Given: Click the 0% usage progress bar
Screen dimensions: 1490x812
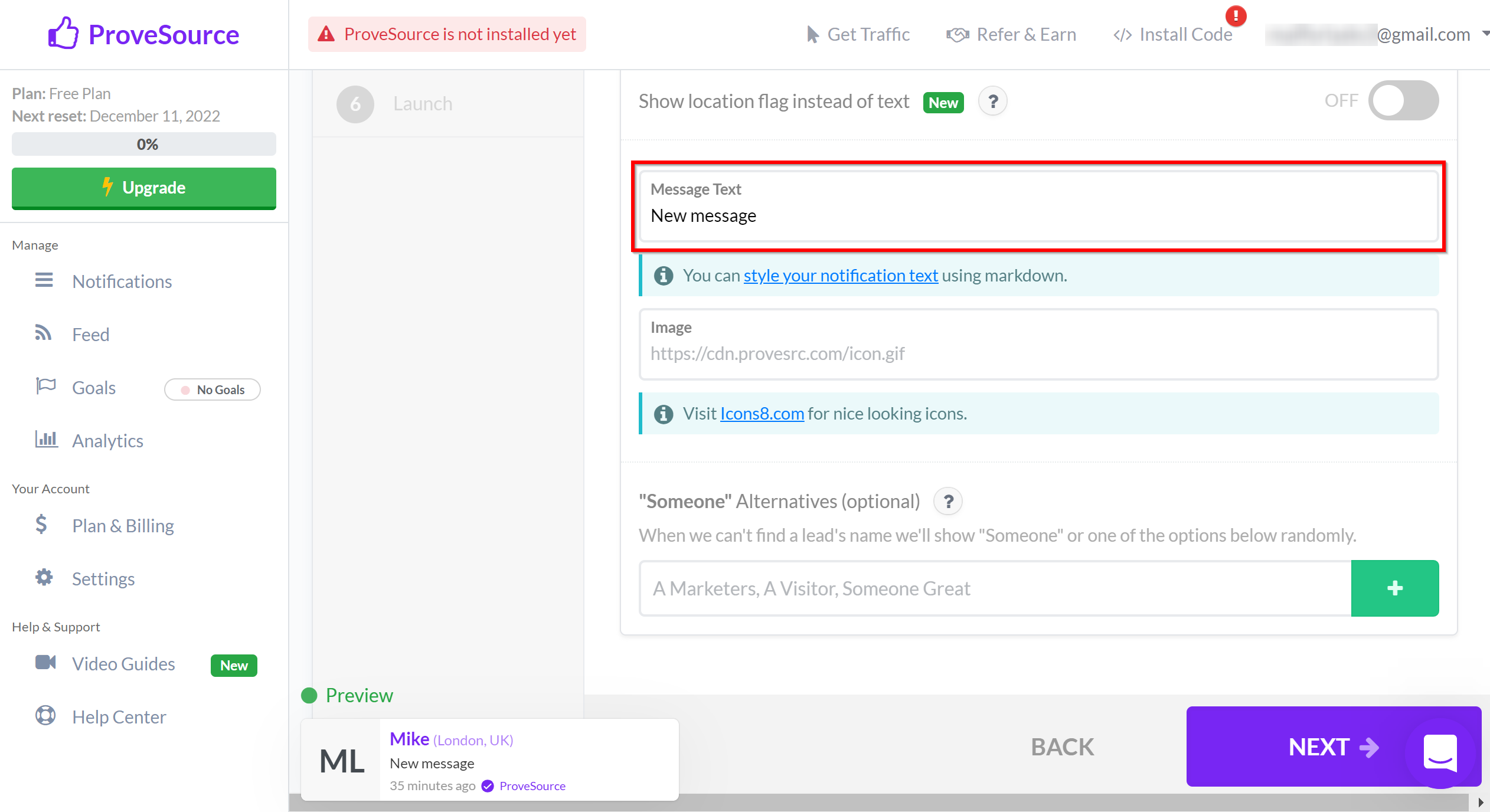Looking at the screenshot, I should tap(144, 144).
